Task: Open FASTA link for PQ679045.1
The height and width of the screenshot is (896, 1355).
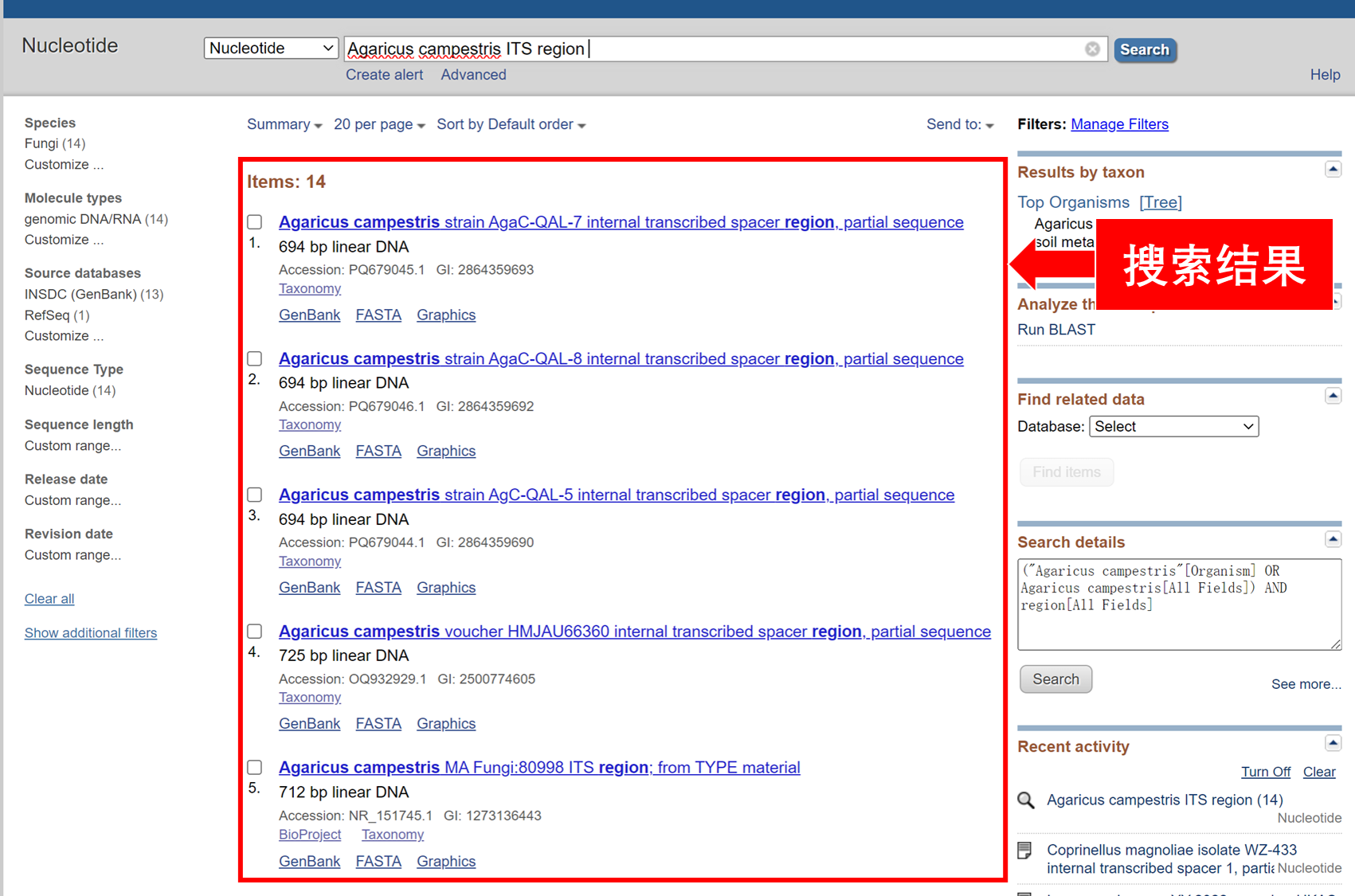Action: (x=378, y=315)
